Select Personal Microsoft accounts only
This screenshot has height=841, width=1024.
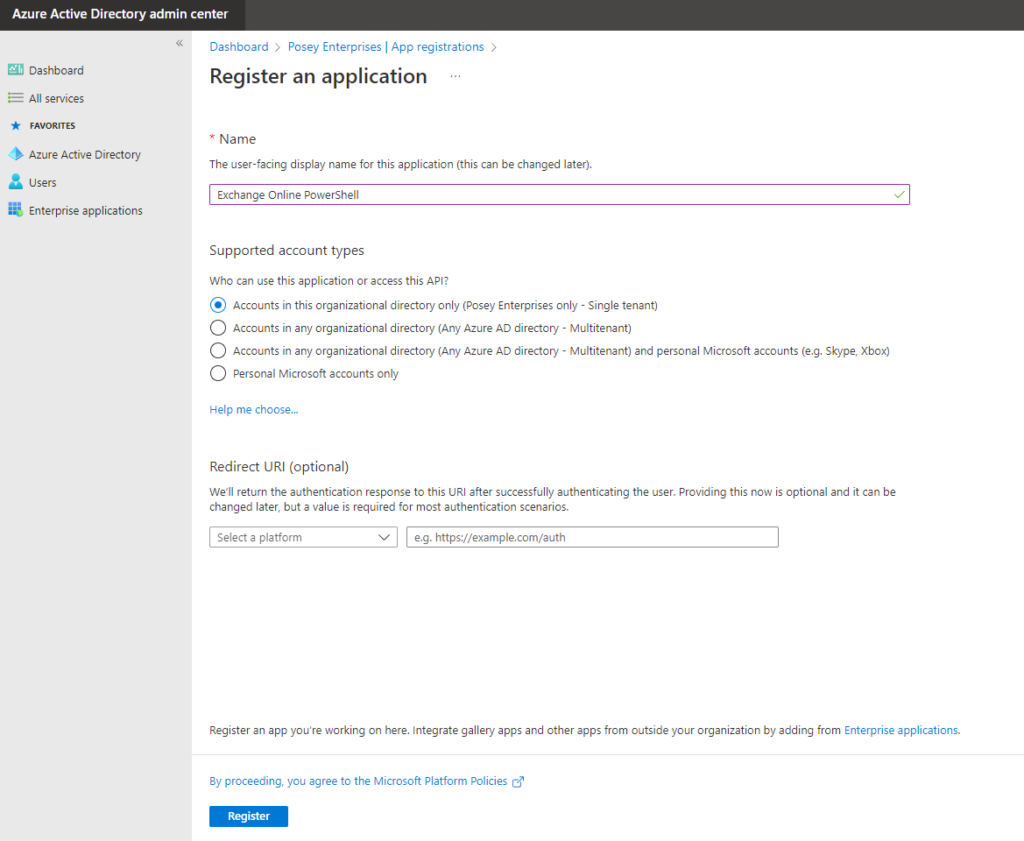click(x=218, y=373)
